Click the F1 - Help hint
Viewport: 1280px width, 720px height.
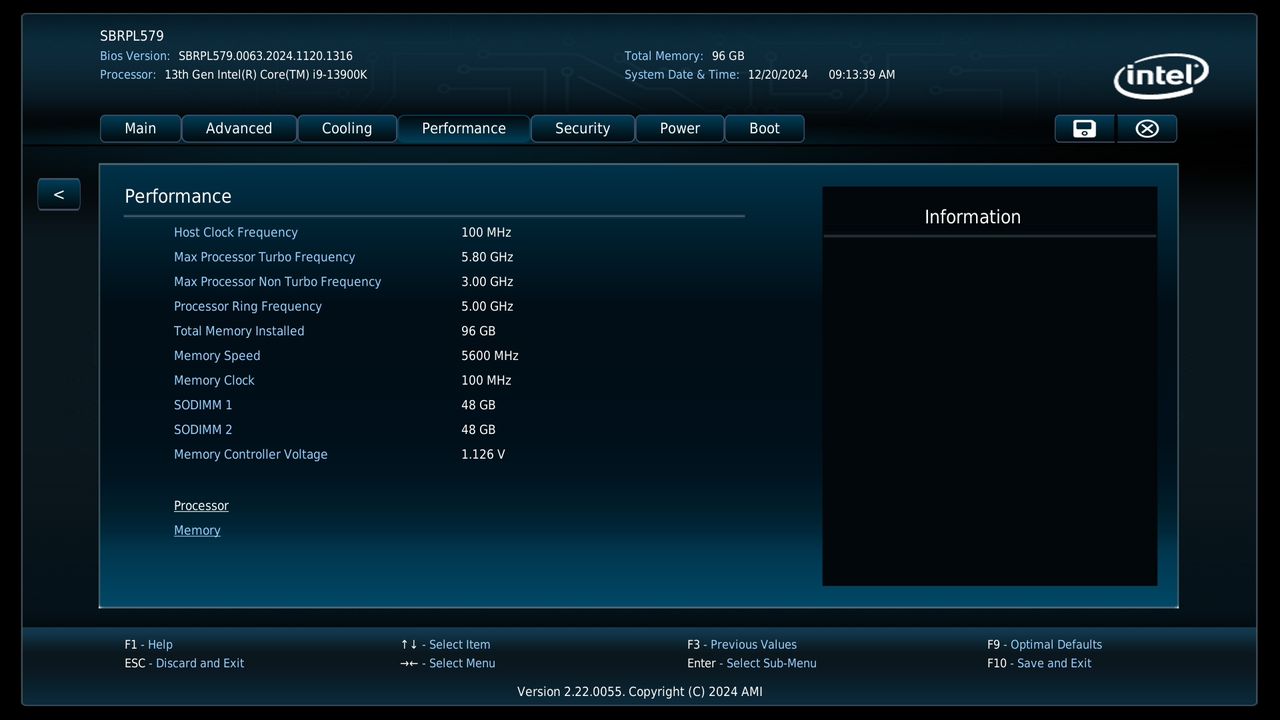(x=149, y=645)
